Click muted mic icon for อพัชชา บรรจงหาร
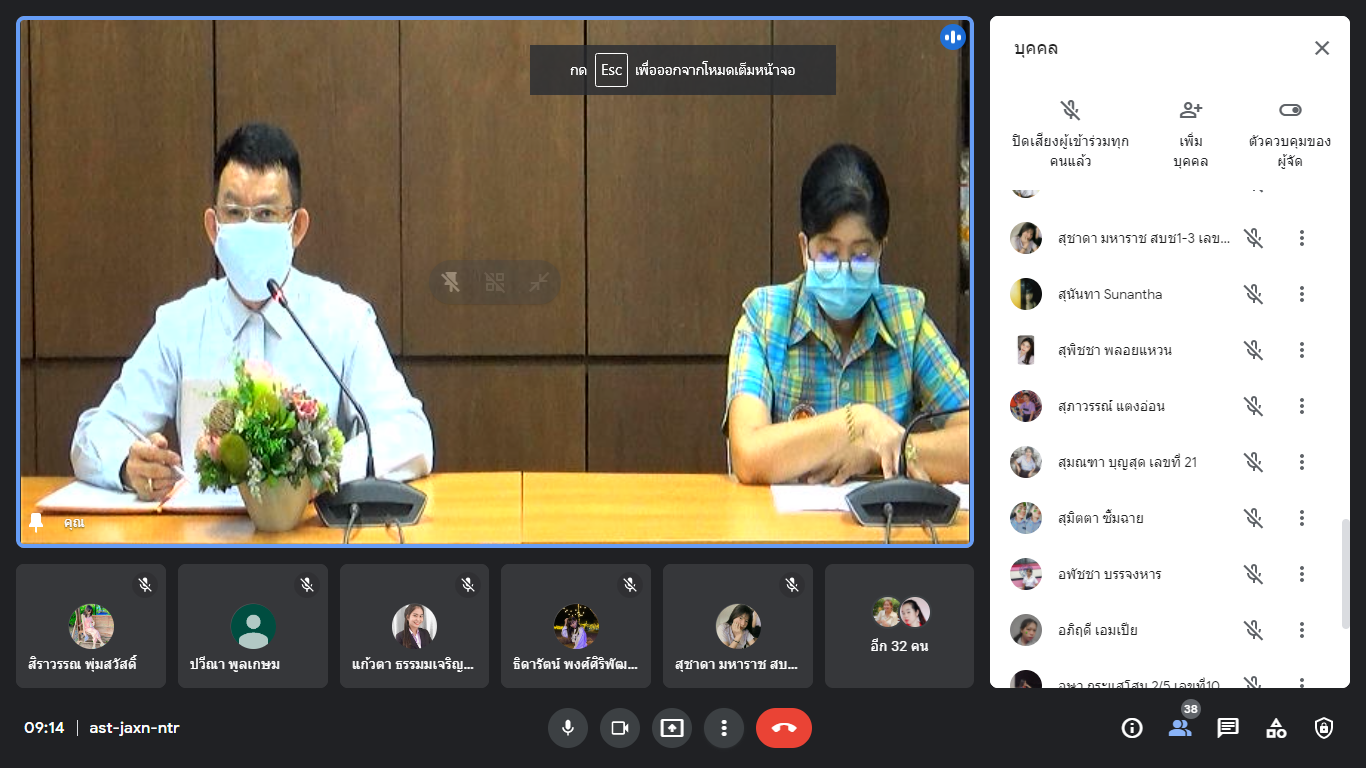The height and width of the screenshot is (768, 1366). pos(1254,574)
